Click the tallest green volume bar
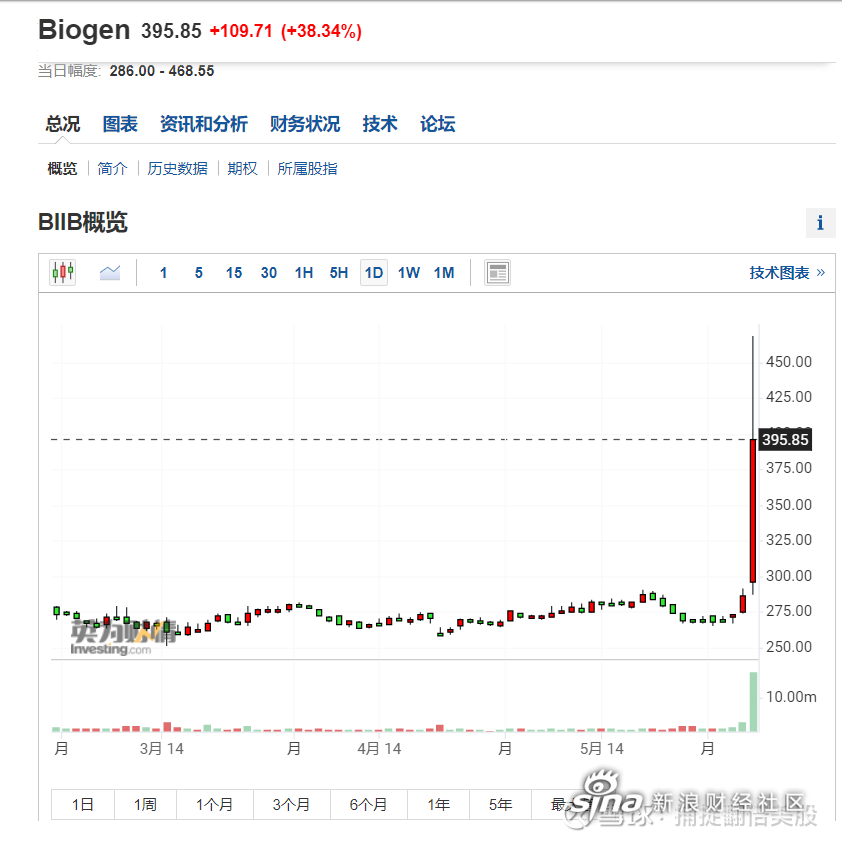The height and width of the screenshot is (841, 842). point(753,702)
